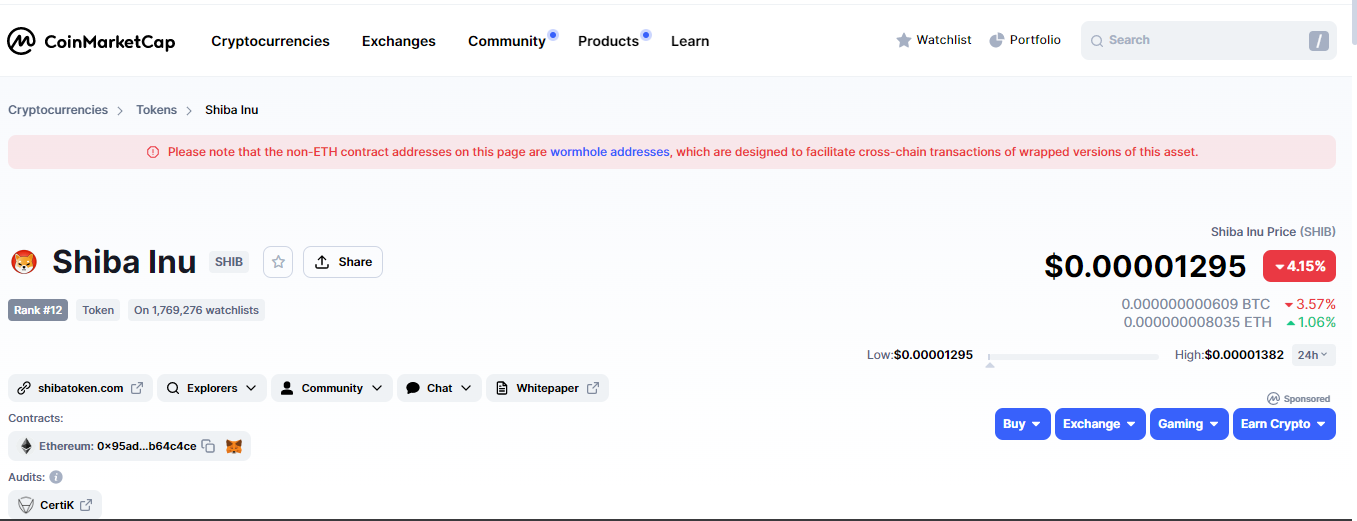Screen dimensions: 1357x521
Task: Open the Learn menu
Action: coord(690,41)
